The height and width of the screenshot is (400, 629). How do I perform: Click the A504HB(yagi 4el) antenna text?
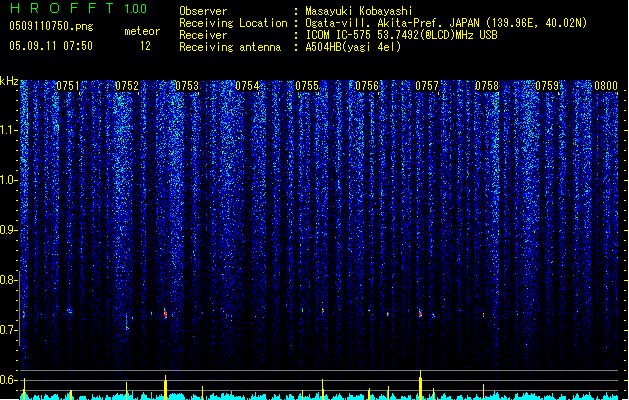pyautogui.click(x=353, y=47)
